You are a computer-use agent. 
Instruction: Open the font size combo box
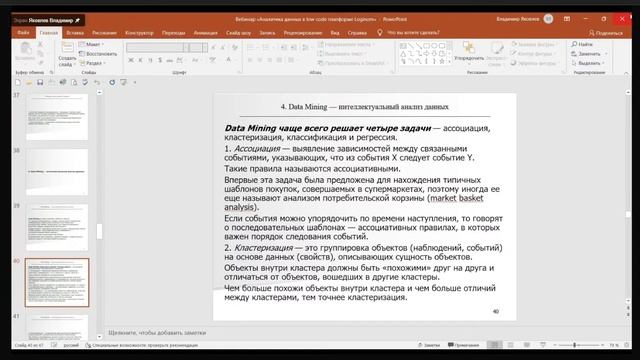pyautogui.click(x=198, y=47)
